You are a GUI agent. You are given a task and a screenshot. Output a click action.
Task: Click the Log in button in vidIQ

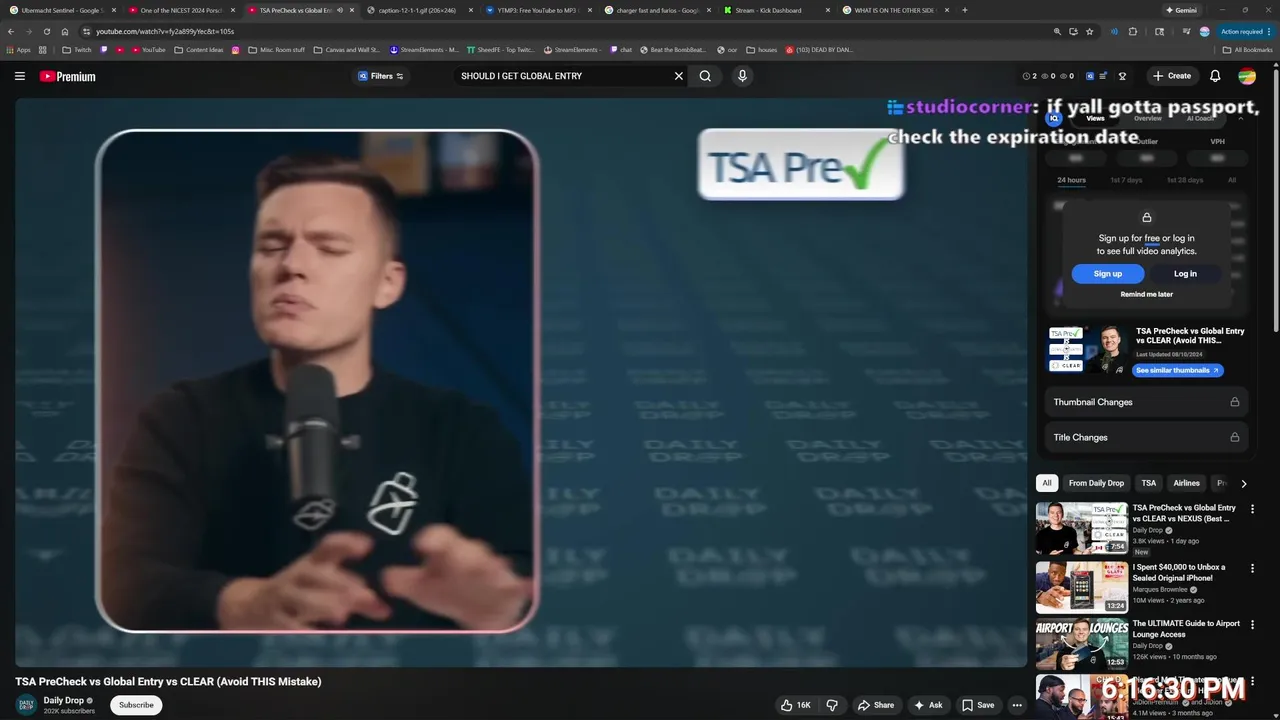click(1185, 273)
